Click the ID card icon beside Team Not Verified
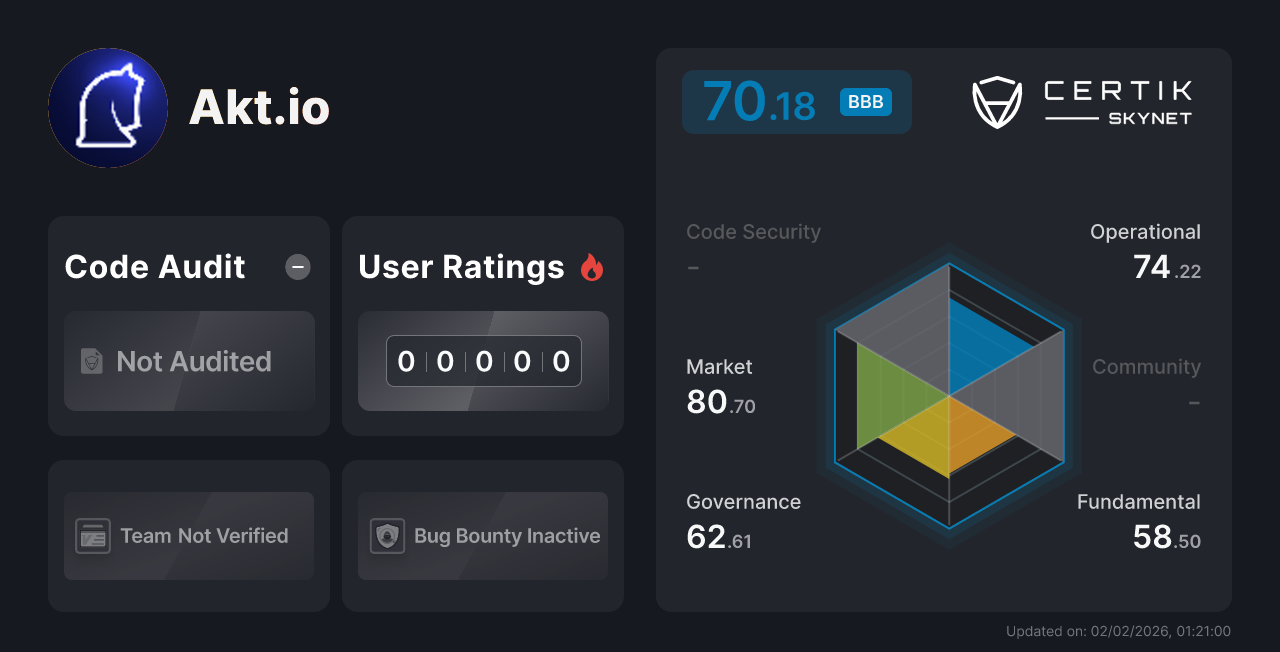Image resolution: width=1280 pixels, height=652 pixels. coord(91,536)
